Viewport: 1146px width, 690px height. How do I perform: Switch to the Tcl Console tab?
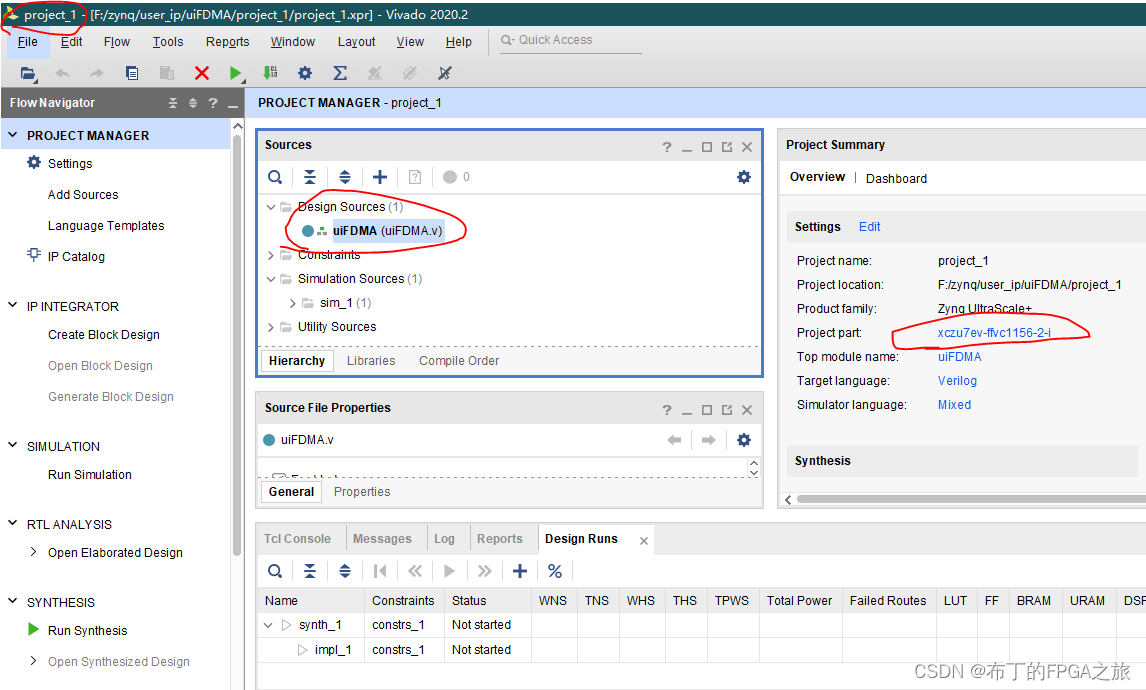click(297, 539)
